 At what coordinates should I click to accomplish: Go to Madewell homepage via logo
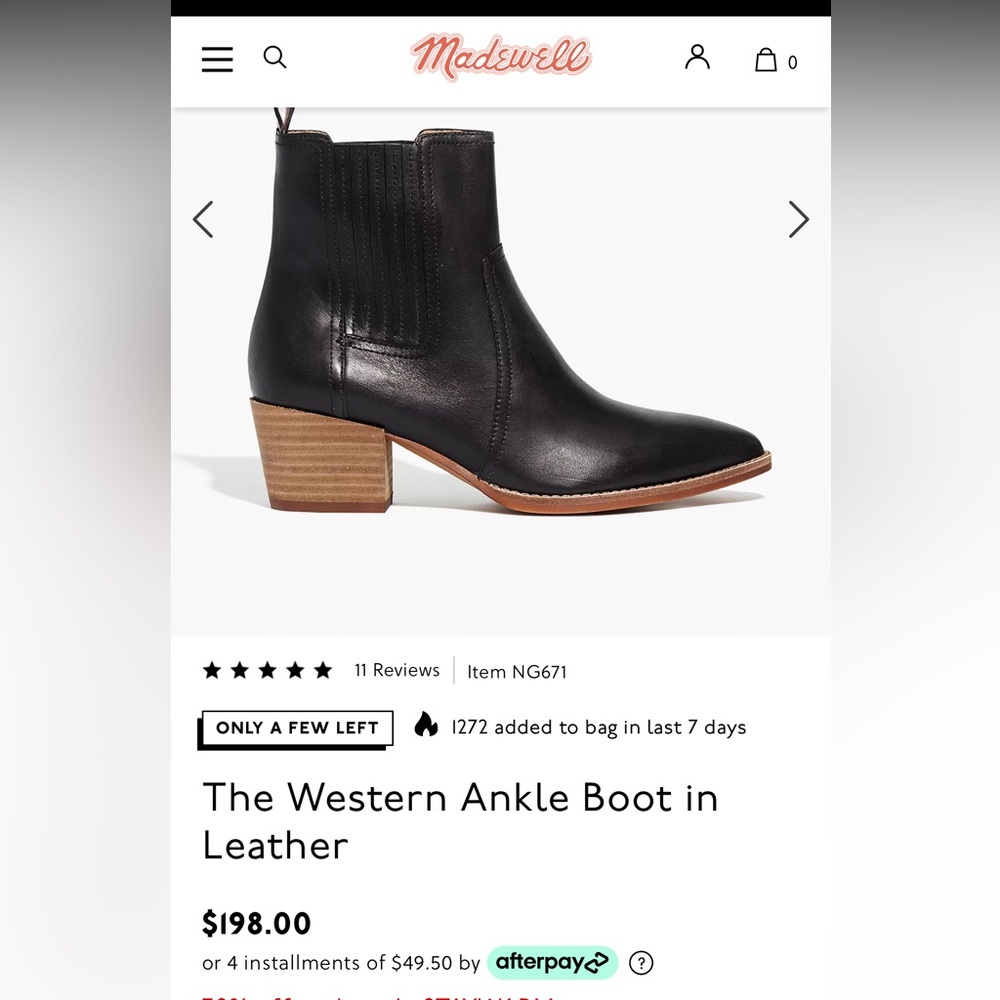[500, 57]
